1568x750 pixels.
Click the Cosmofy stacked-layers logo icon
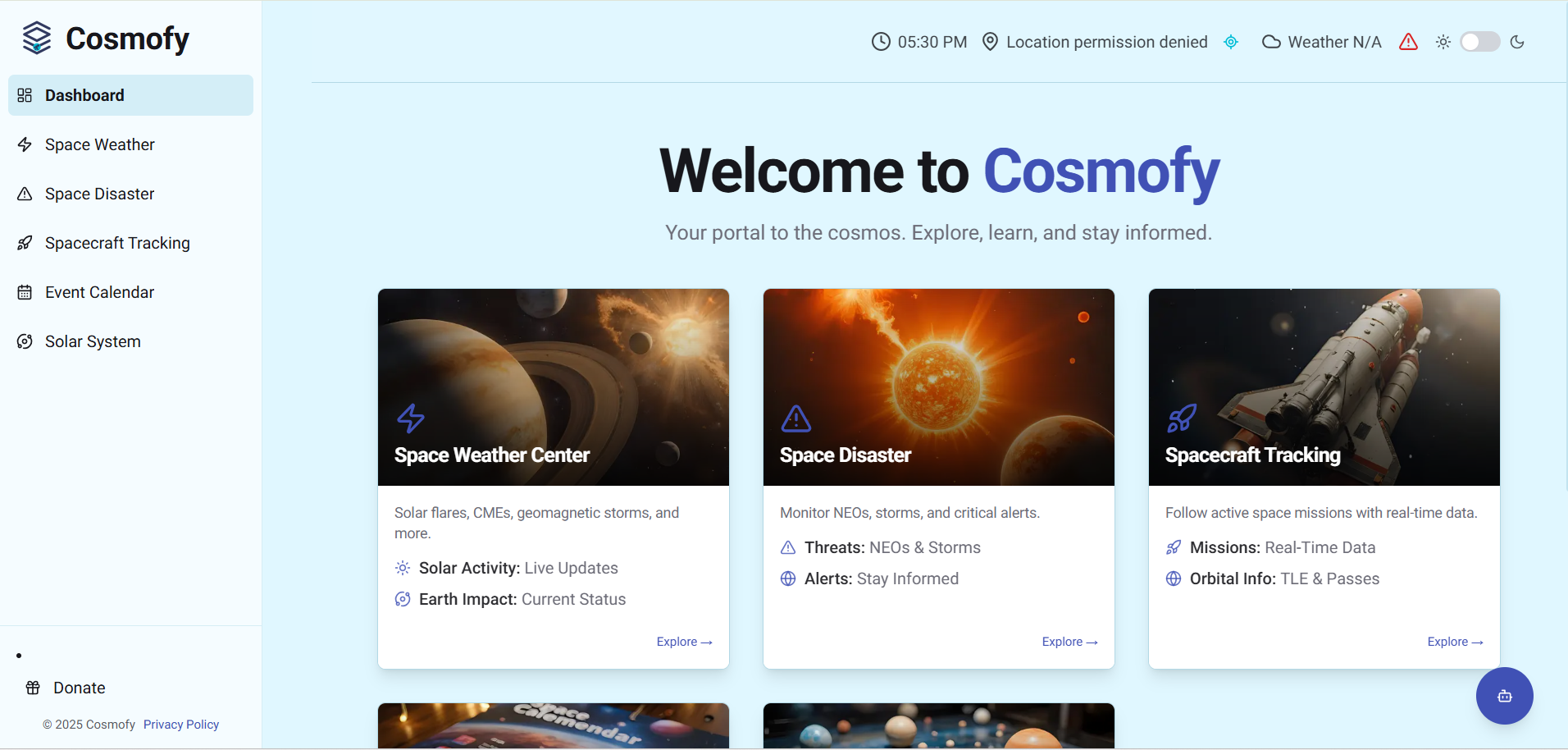tap(37, 38)
